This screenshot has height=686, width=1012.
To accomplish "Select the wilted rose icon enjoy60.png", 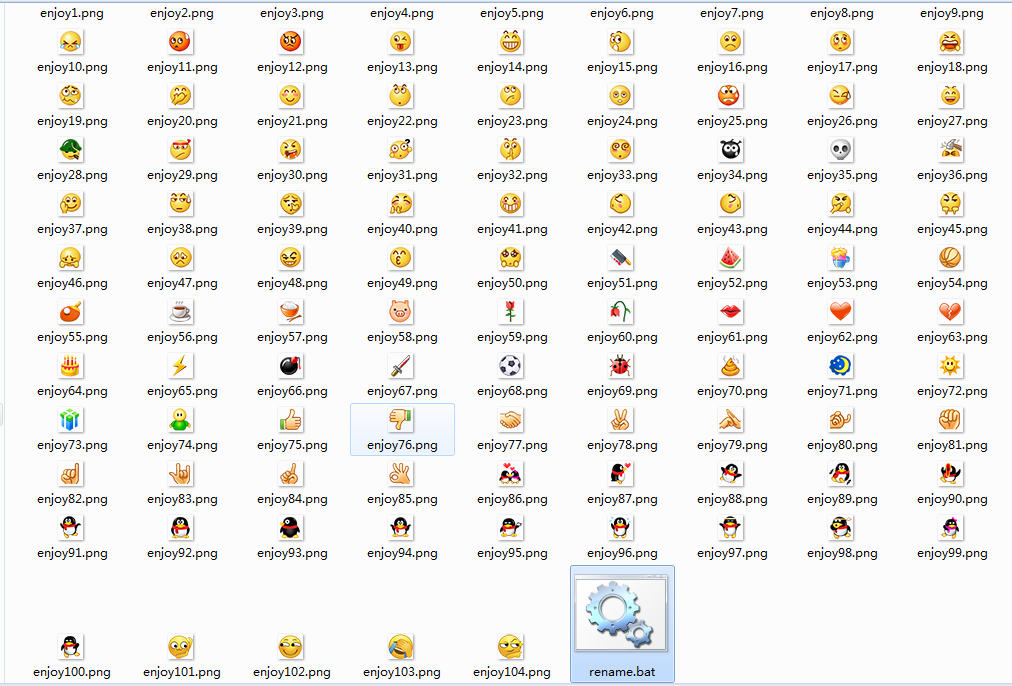I will tap(620, 312).
